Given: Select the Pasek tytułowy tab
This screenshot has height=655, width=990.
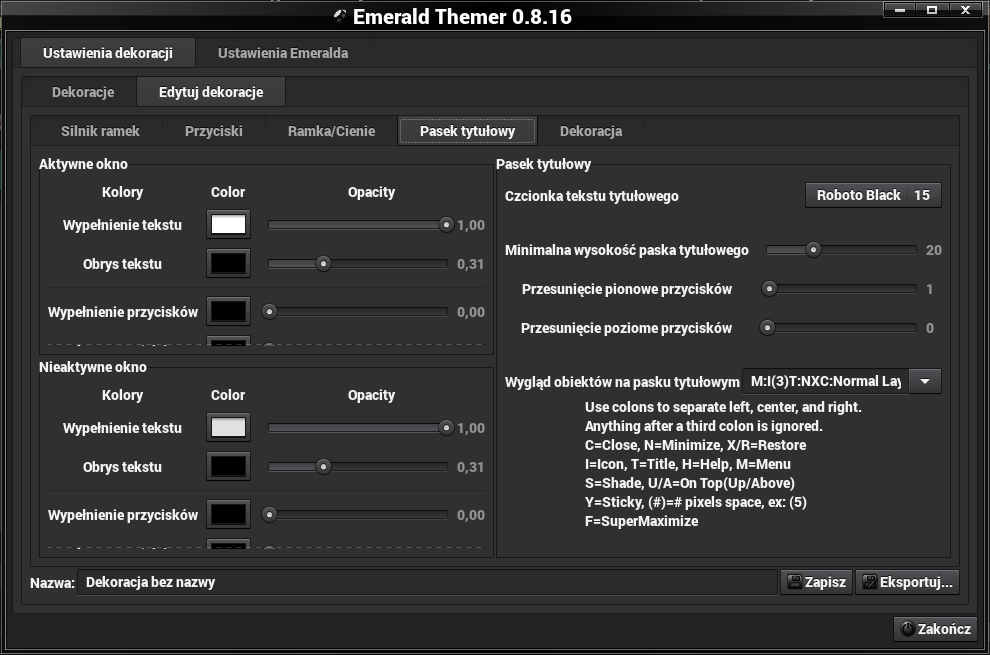Looking at the screenshot, I should click(x=467, y=131).
